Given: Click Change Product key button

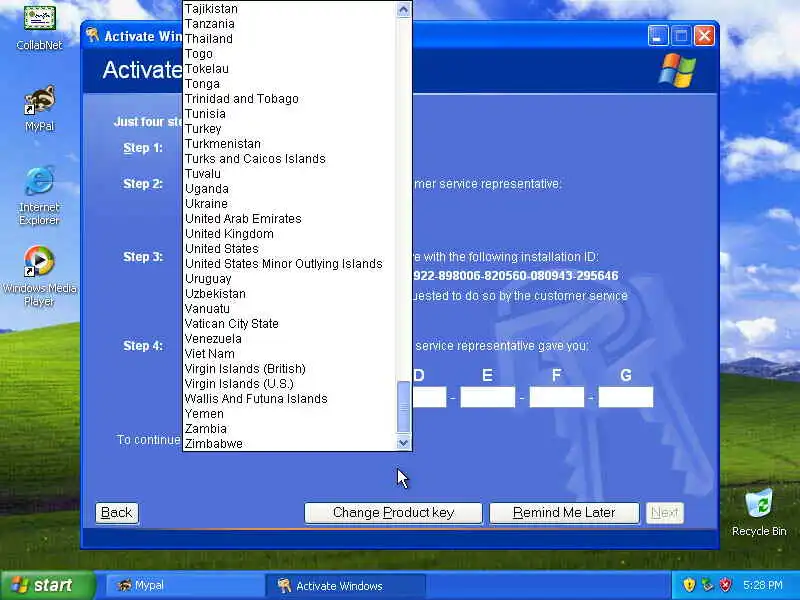Looking at the screenshot, I should [393, 513].
